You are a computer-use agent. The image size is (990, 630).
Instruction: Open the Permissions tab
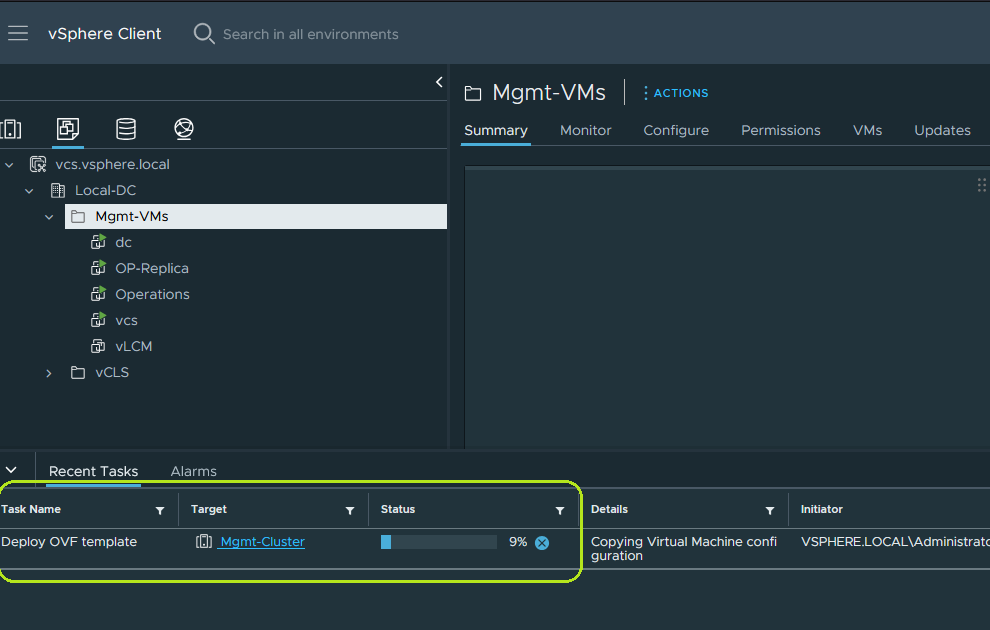click(x=780, y=131)
